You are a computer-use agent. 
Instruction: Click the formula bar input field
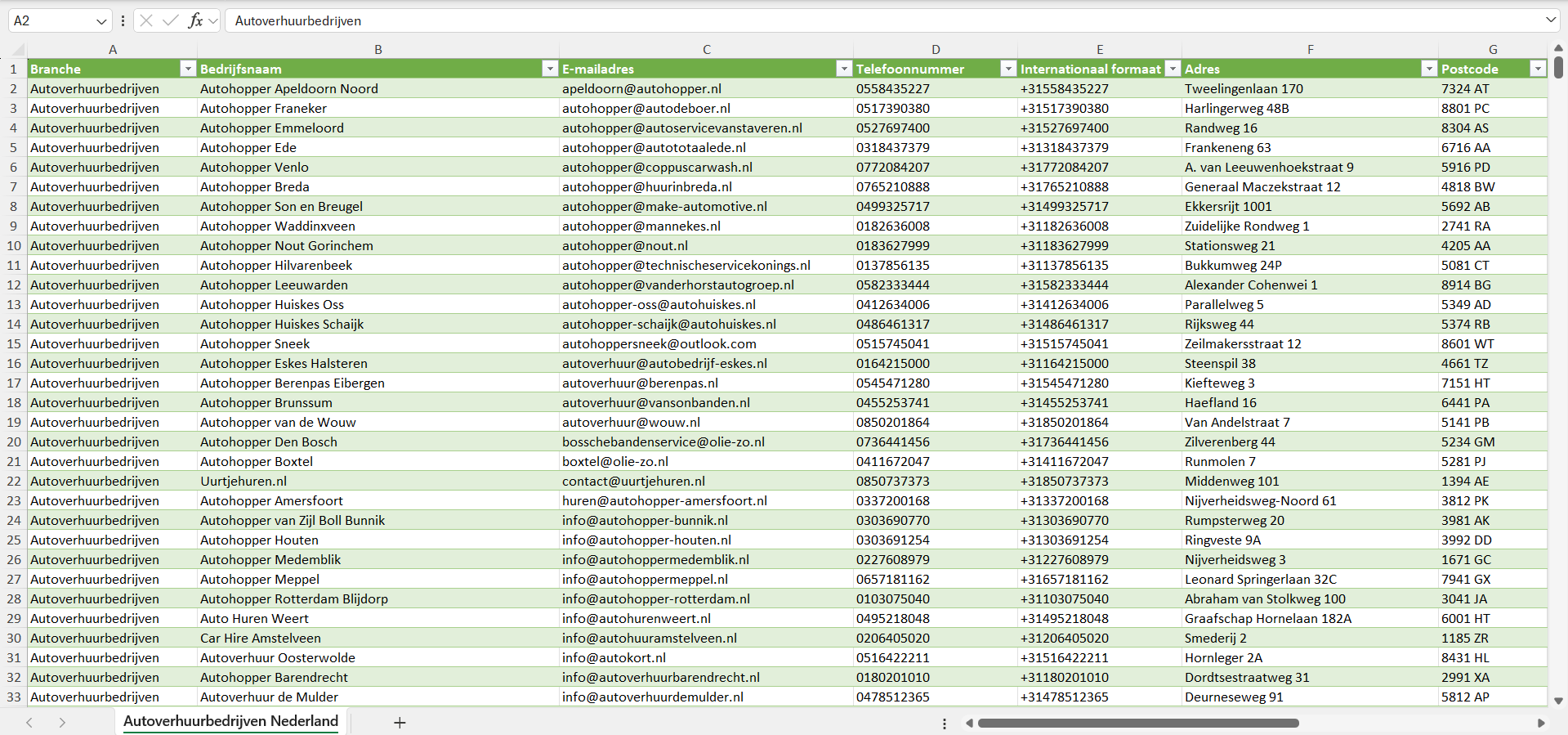[x=817, y=20]
